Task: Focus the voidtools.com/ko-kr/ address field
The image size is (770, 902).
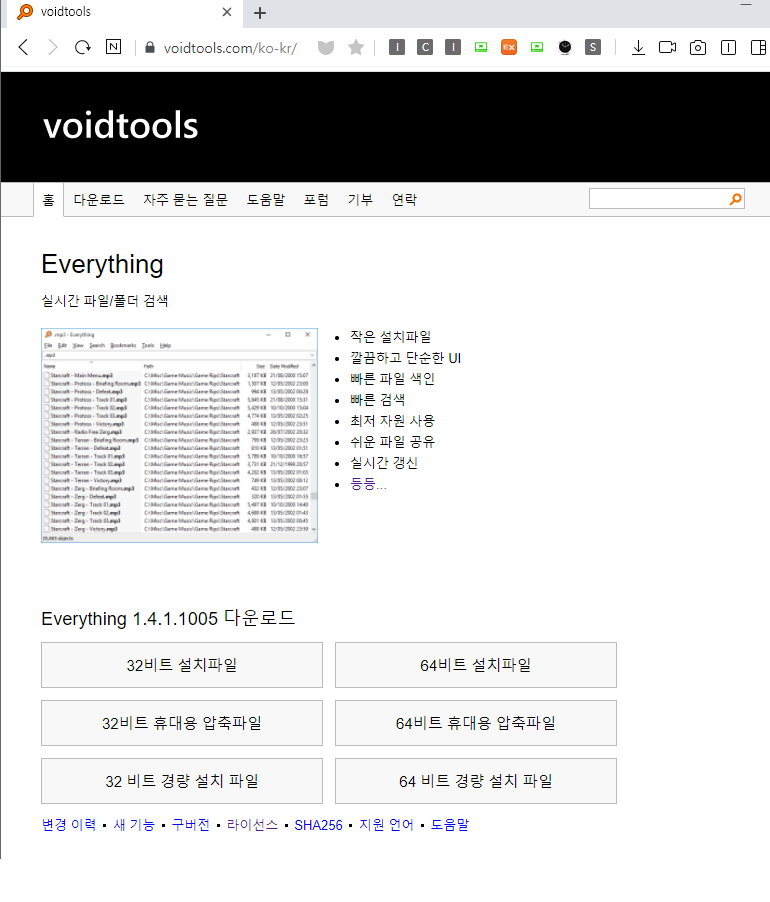Action: point(230,48)
